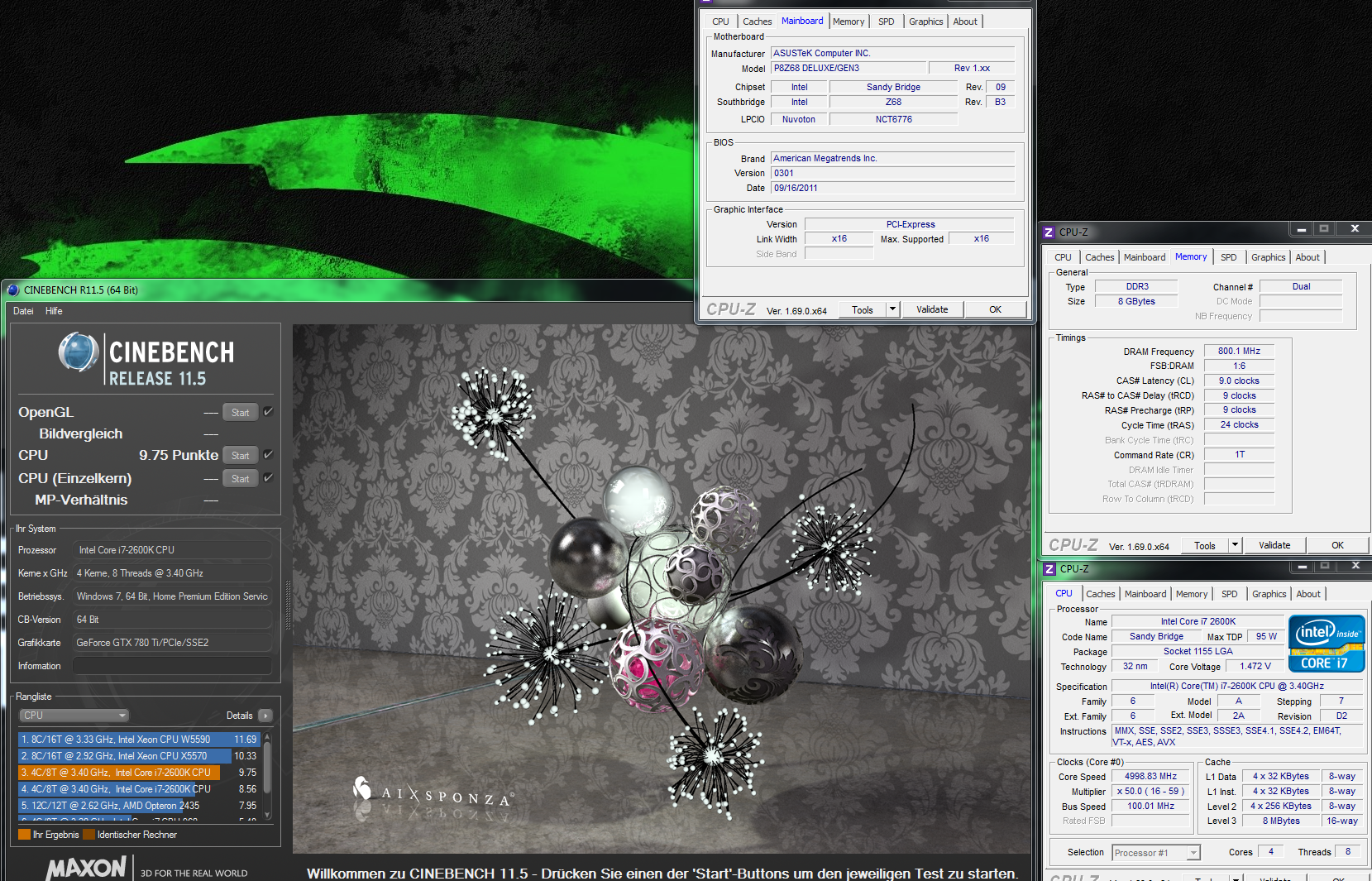Click OK in Mainboard window
This screenshot has width=1372, height=881.
coord(995,309)
